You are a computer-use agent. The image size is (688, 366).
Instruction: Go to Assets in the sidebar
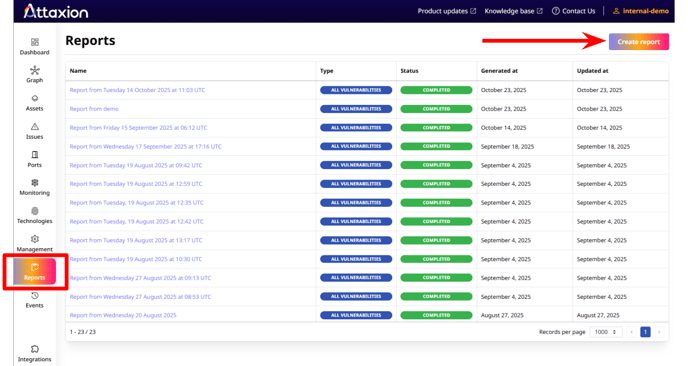35,103
